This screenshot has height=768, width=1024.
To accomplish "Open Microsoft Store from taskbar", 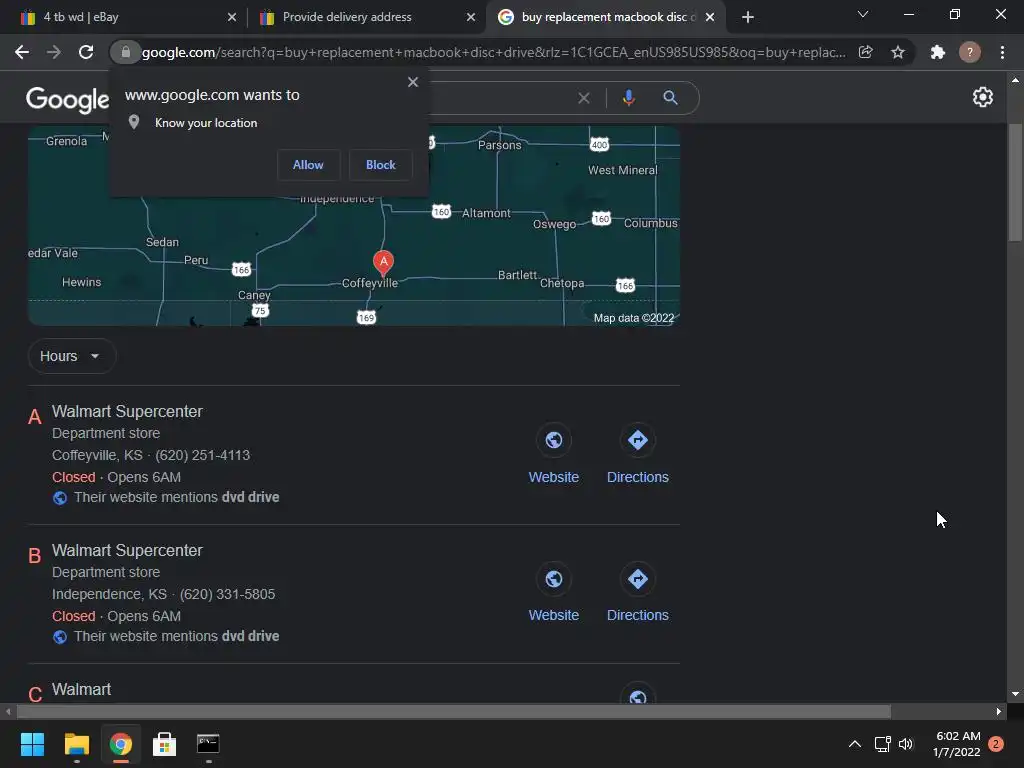I will pyautogui.click(x=164, y=744).
